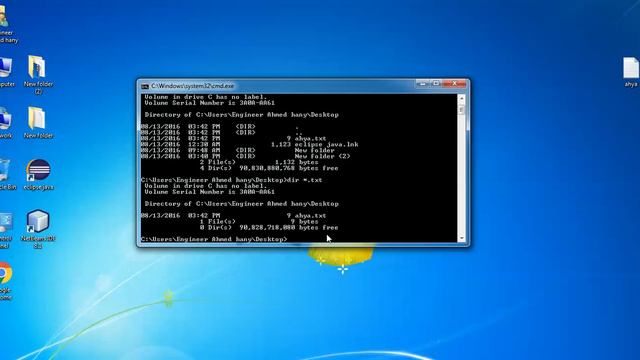This screenshot has width=640, height=360.
Task: Click '4 Dir(s)' bytes free line
Action: click(269, 168)
